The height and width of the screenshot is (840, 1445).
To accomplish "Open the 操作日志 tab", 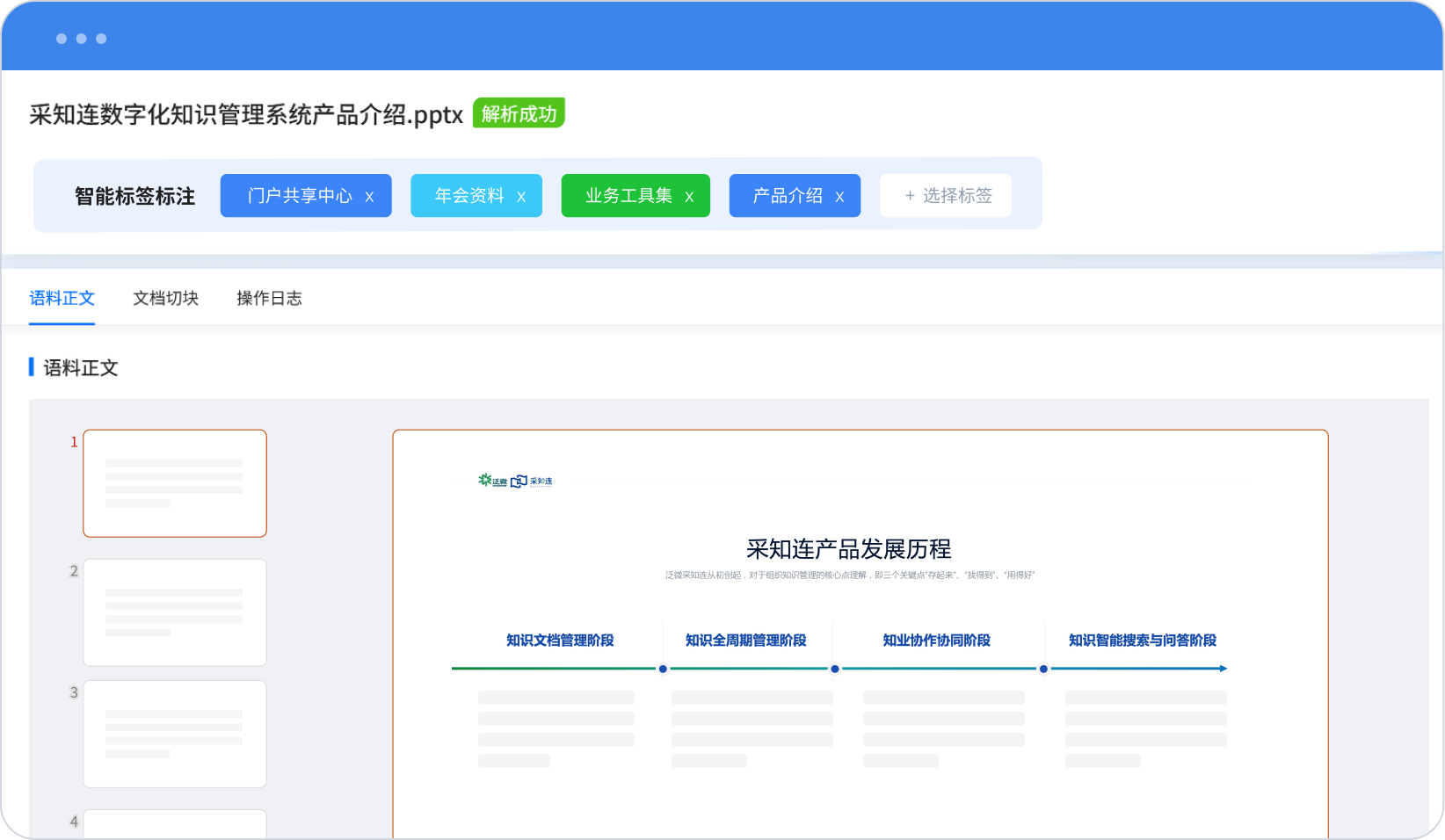I will coord(269,299).
